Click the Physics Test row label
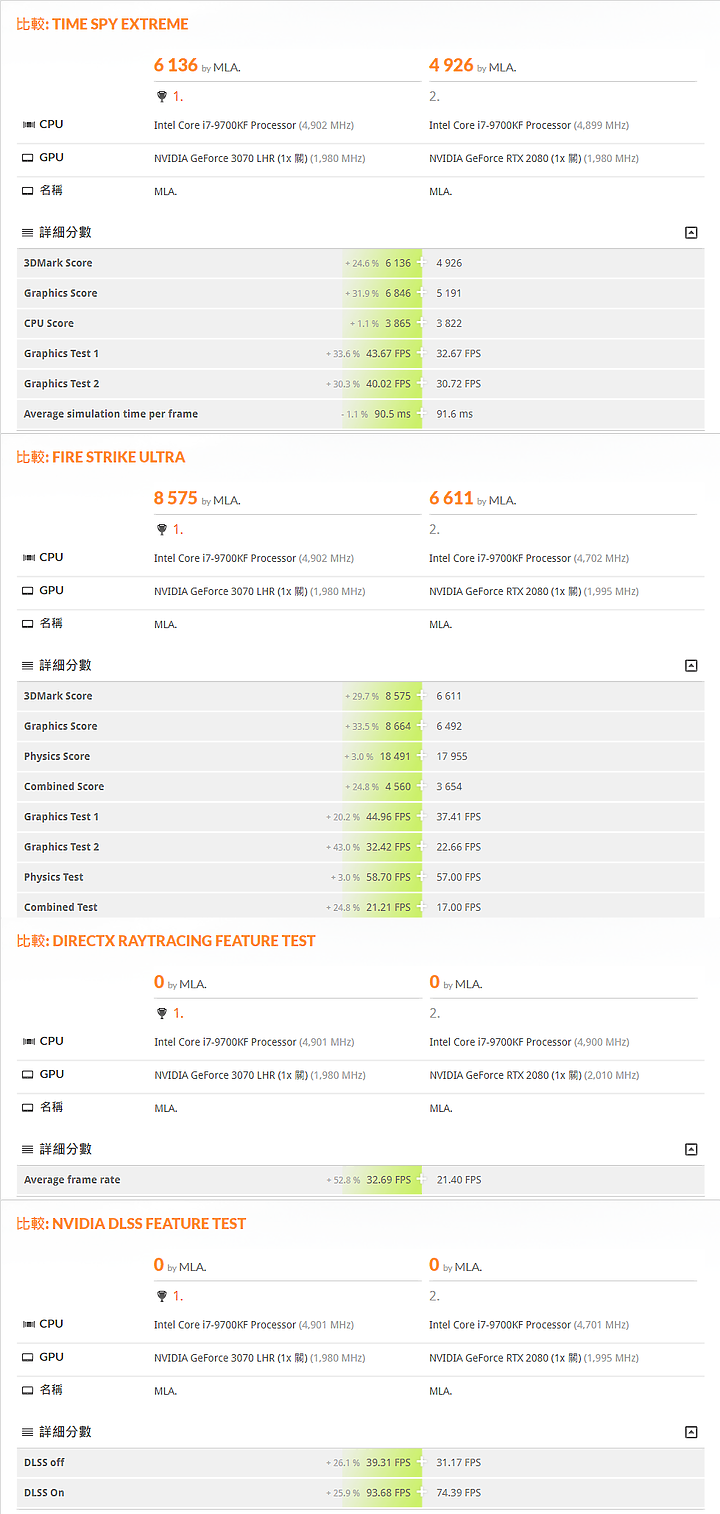 coord(54,877)
